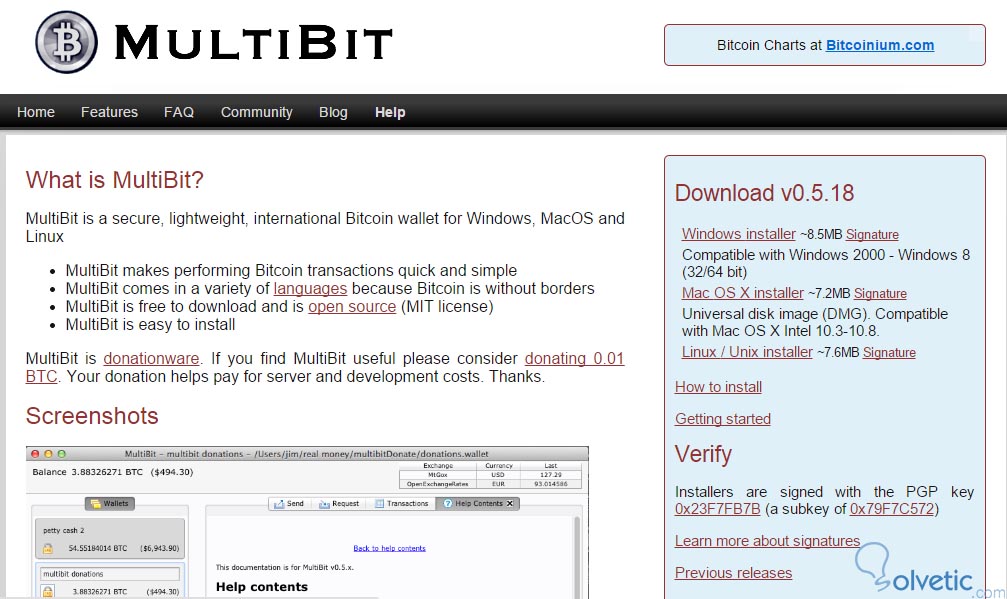Click the MtGox exchange row
The width and height of the screenshot is (1007, 599).
491,474
